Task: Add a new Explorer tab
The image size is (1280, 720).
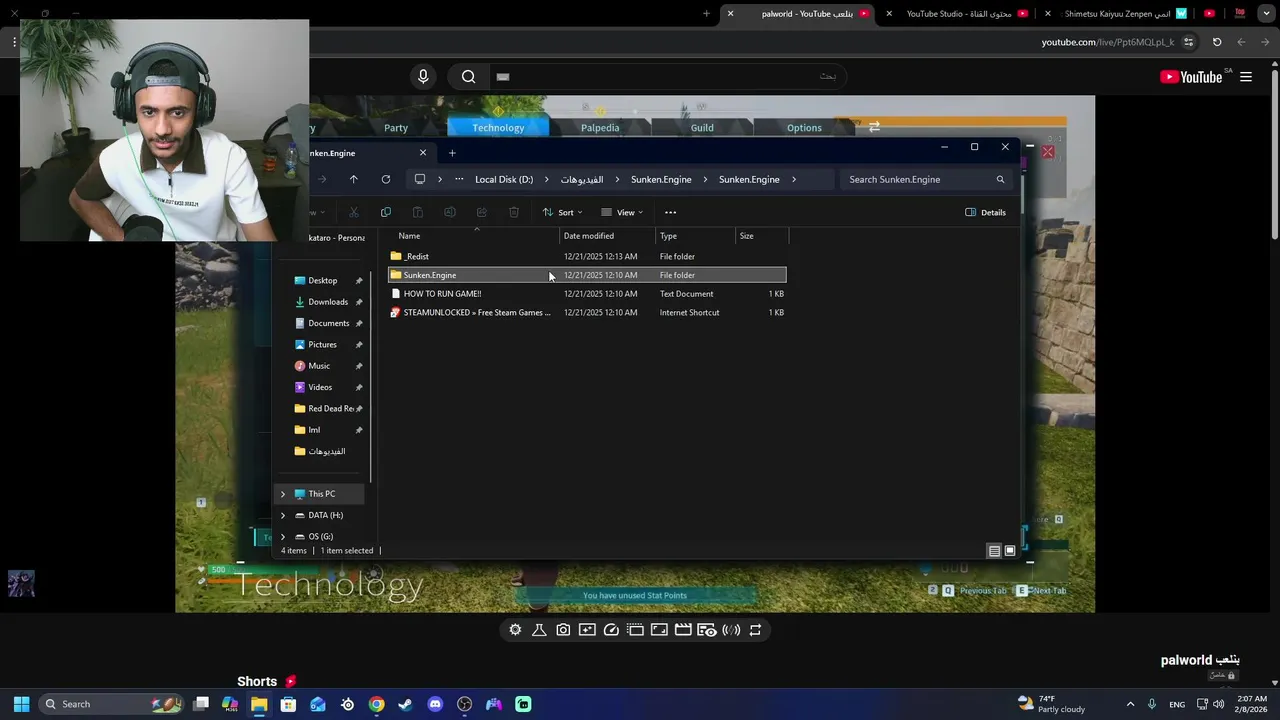Action: tap(452, 153)
